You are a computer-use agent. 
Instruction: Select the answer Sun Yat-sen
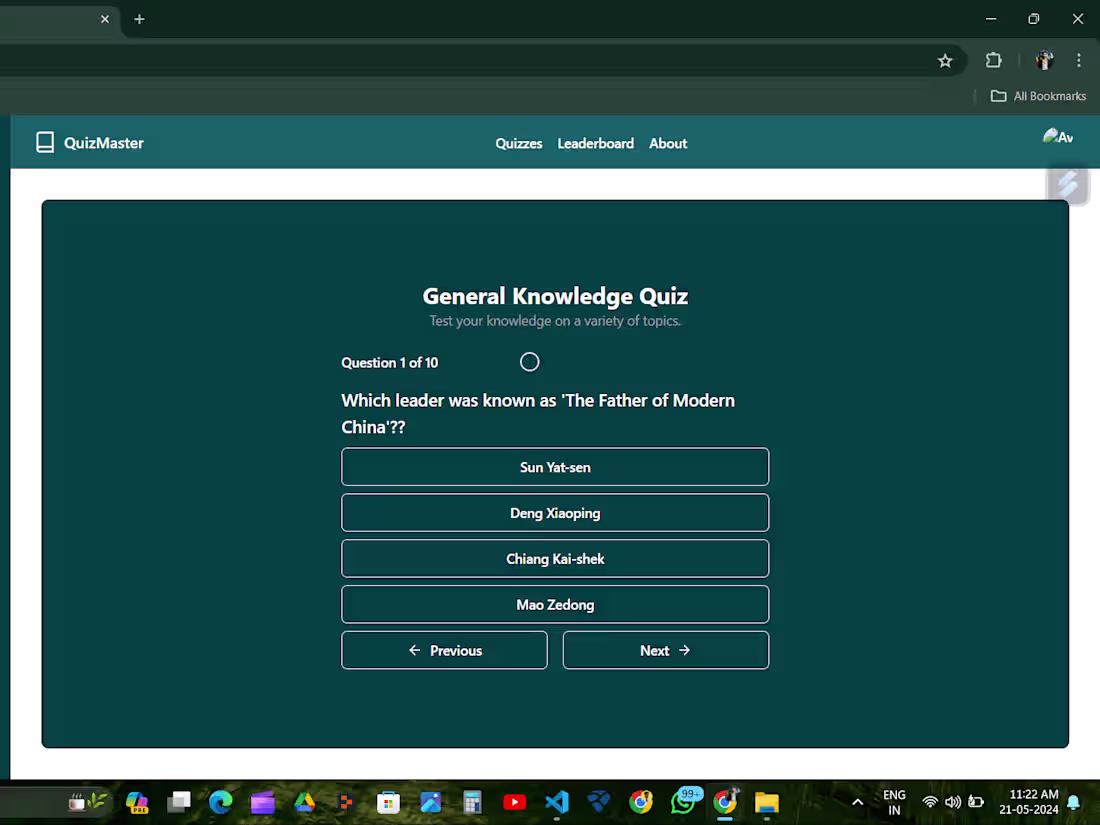[555, 467]
